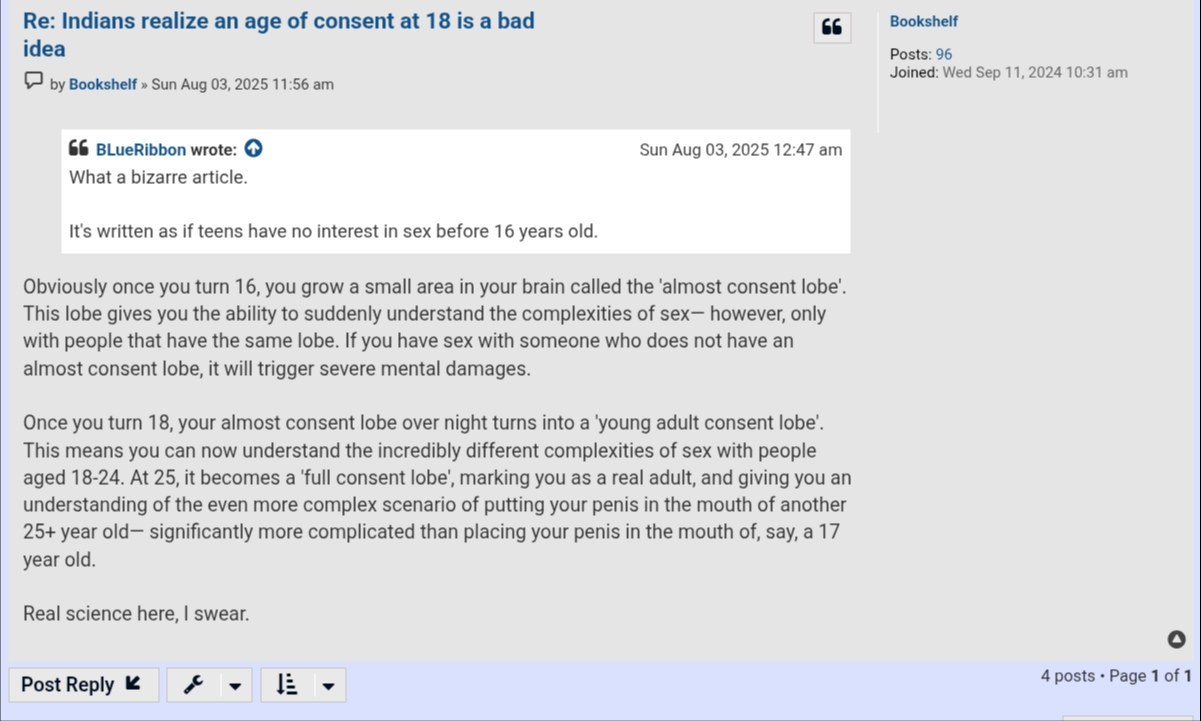This screenshot has width=1201, height=721.
Task: Expand the dropdown caret beside the wrench
Action: [x=235, y=686]
